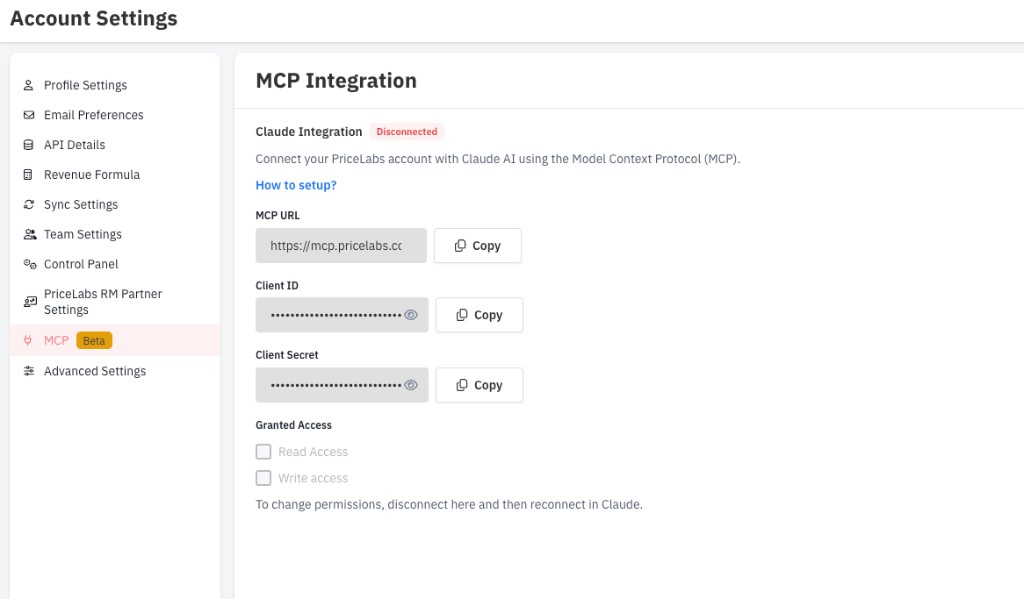
Task: Open the How to setup? link
Action: point(296,185)
